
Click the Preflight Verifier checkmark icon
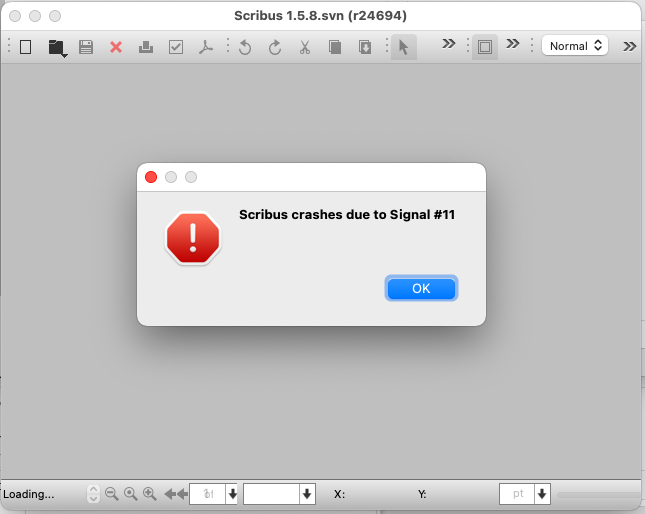pos(176,47)
